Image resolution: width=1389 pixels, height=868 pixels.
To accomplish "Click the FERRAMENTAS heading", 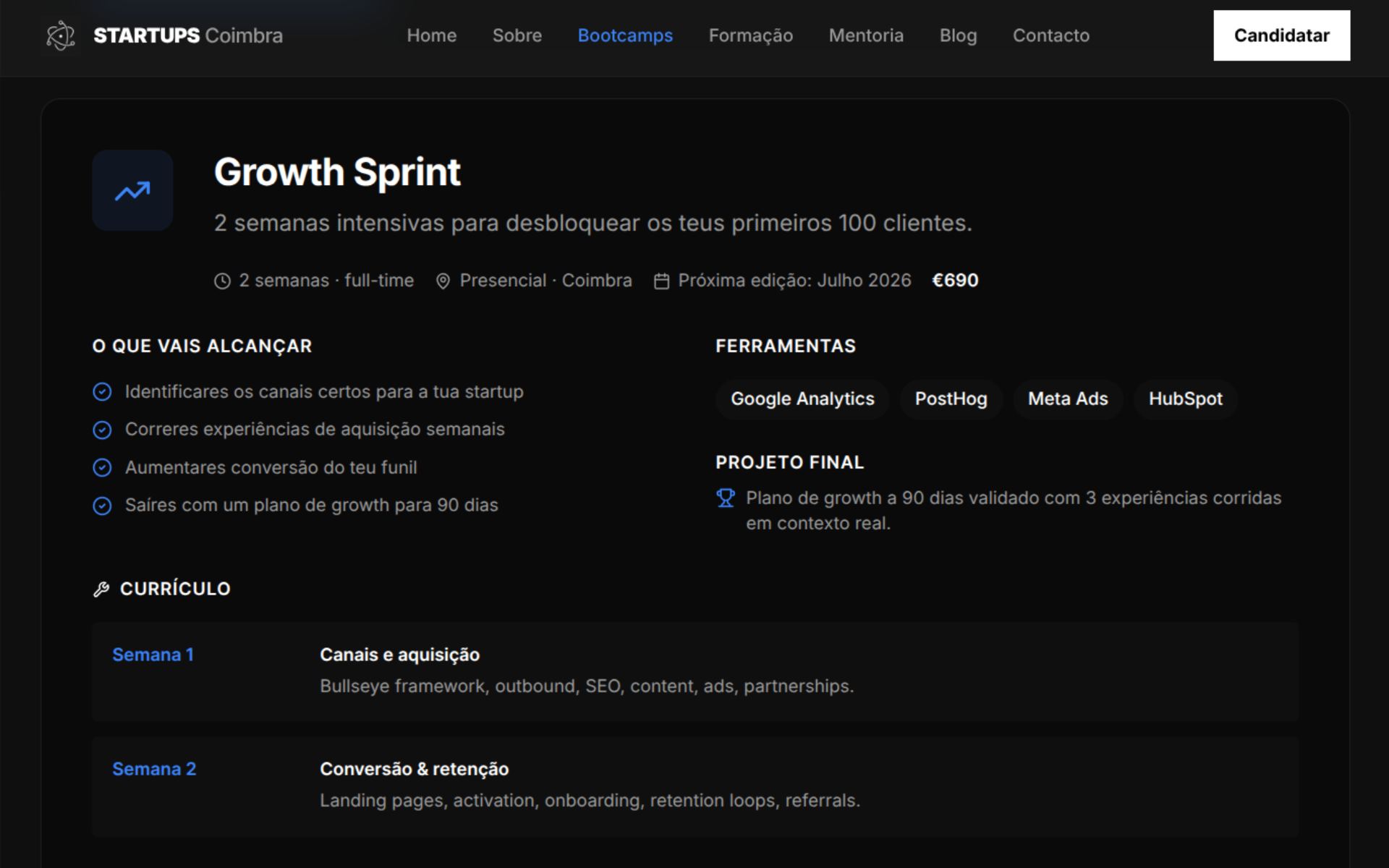I will click(x=786, y=346).
